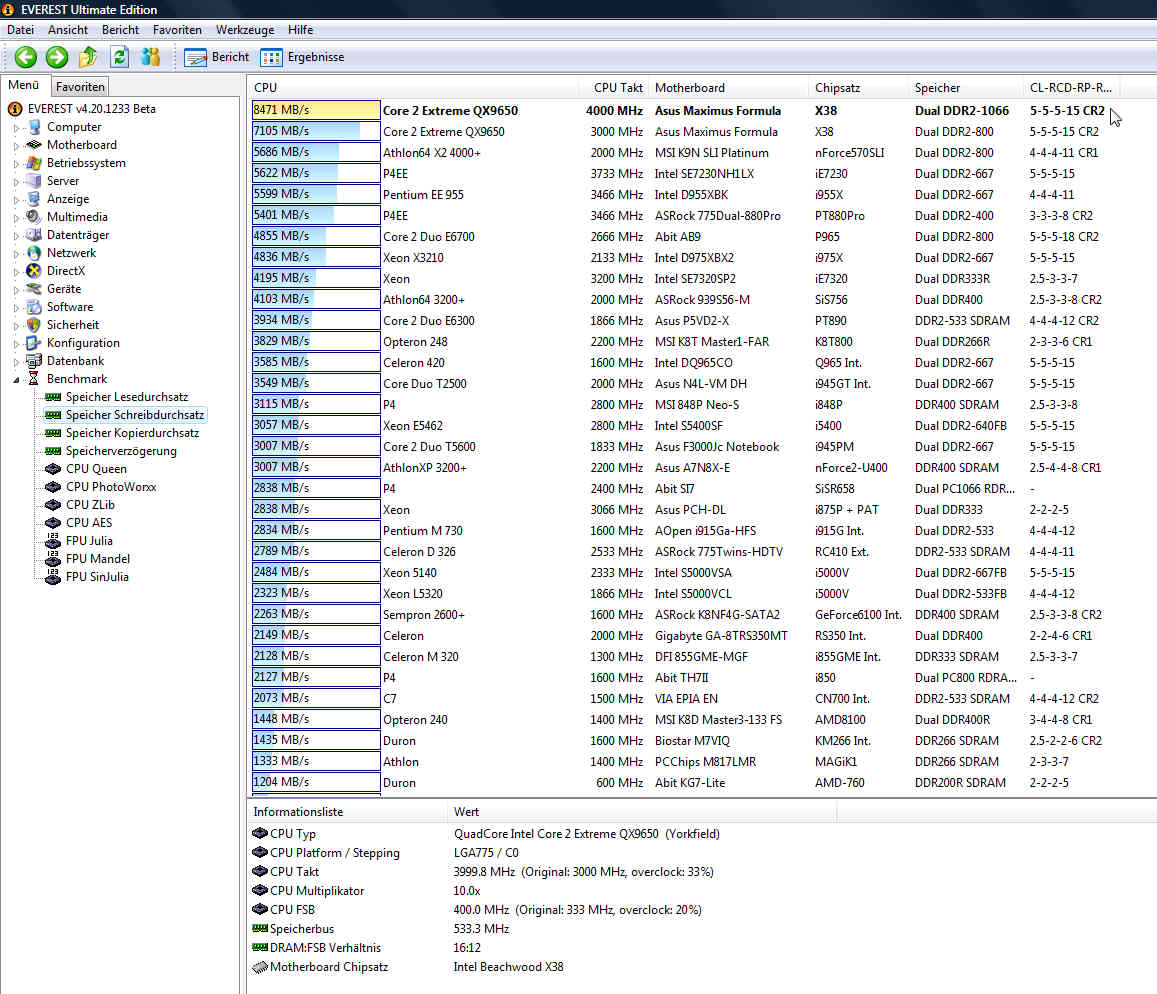Select the 5686 MB/s Athlon64 X2 result bar
This screenshot has height=994, width=1157.
[x=316, y=152]
